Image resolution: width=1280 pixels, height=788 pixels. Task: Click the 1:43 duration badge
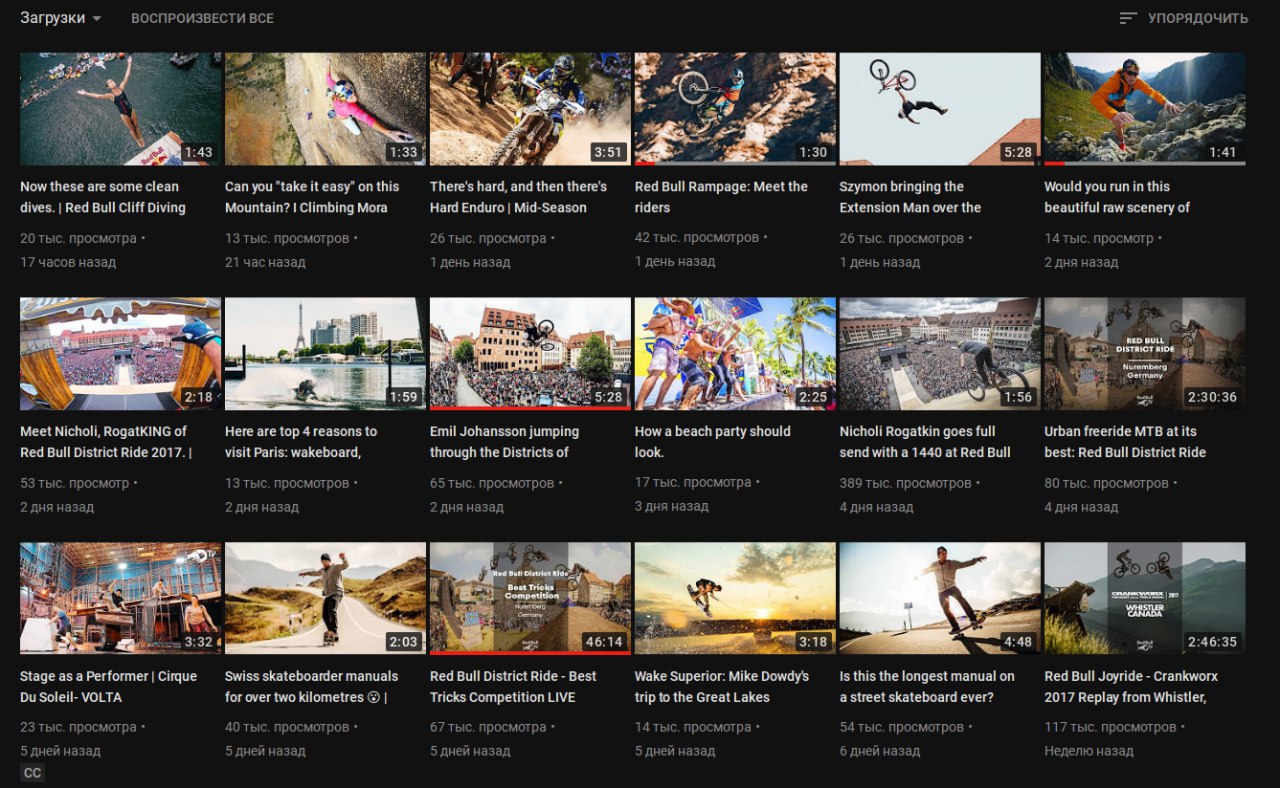coord(199,152)
